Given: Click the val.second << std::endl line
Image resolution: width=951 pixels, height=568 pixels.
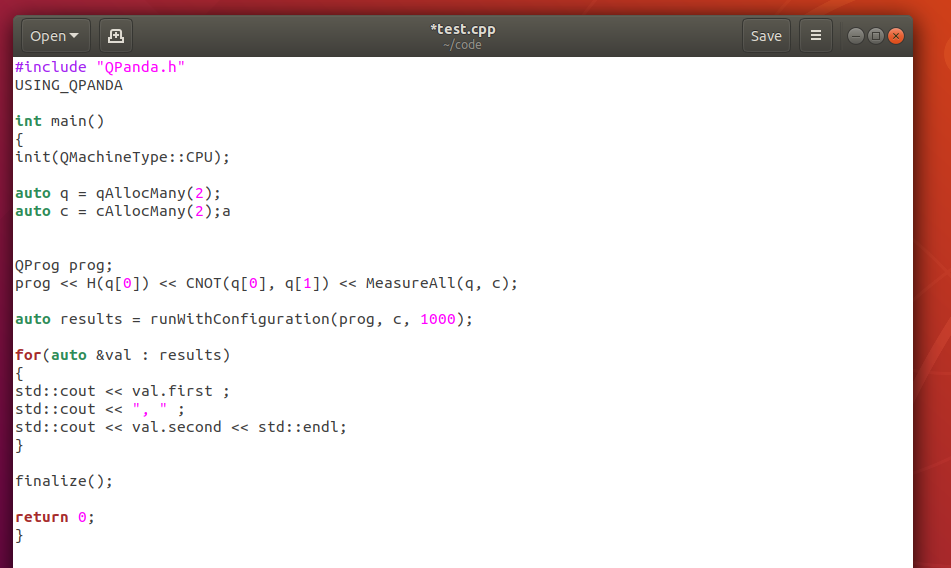Looking at the screenshot, I should [x=181, y=427].
